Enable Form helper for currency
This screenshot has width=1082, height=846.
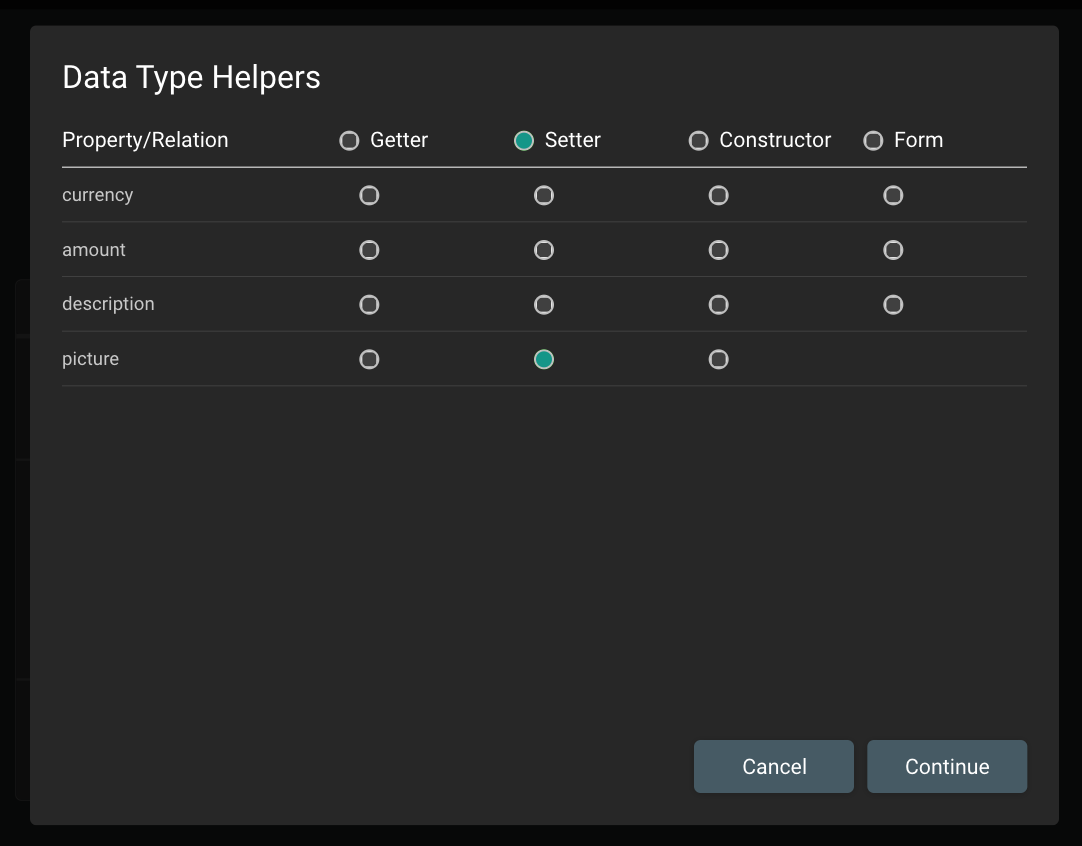click(893, 195)
